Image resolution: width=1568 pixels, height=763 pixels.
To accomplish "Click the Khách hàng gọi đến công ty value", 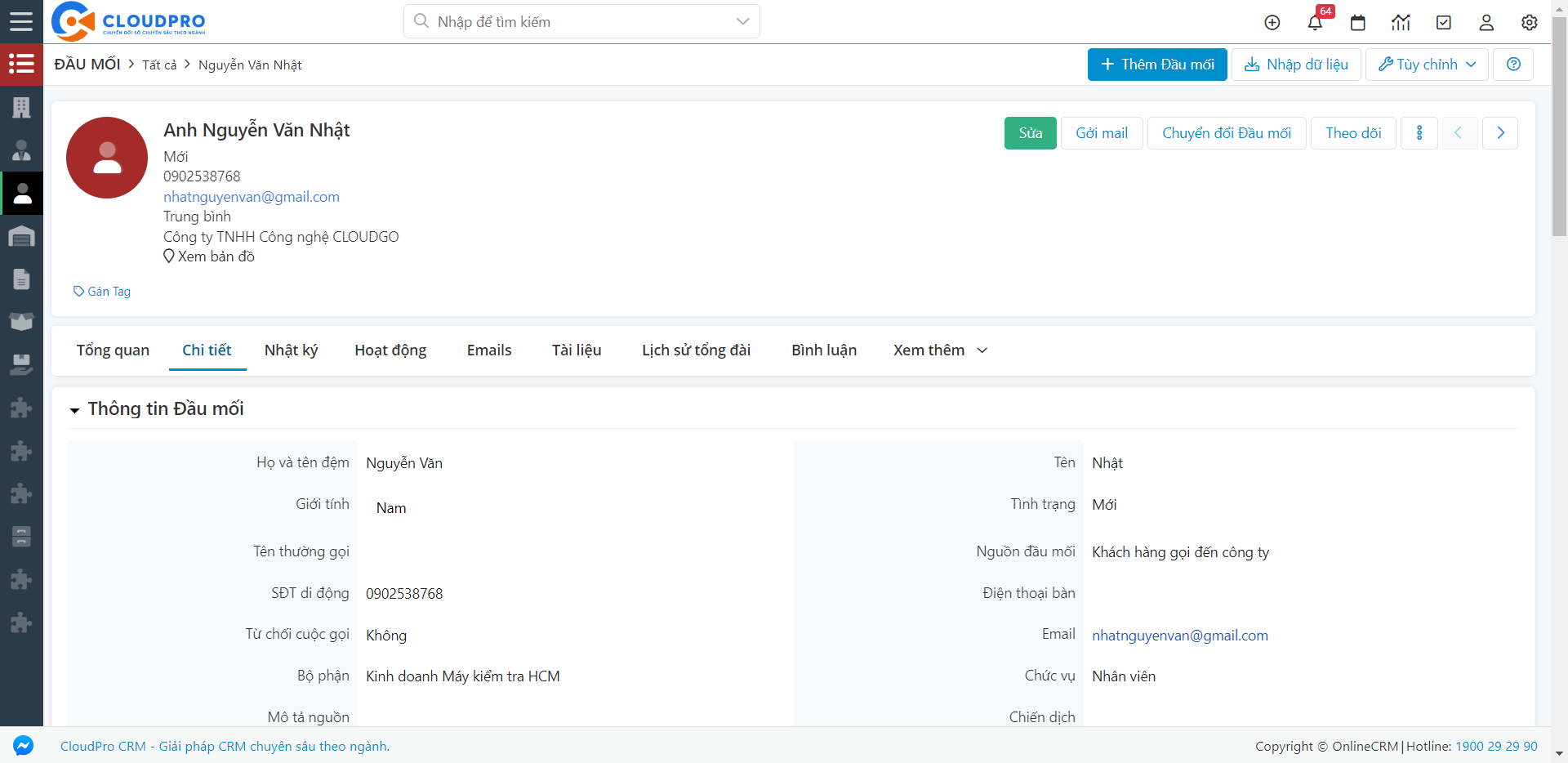I will [x=1180, y=552].
